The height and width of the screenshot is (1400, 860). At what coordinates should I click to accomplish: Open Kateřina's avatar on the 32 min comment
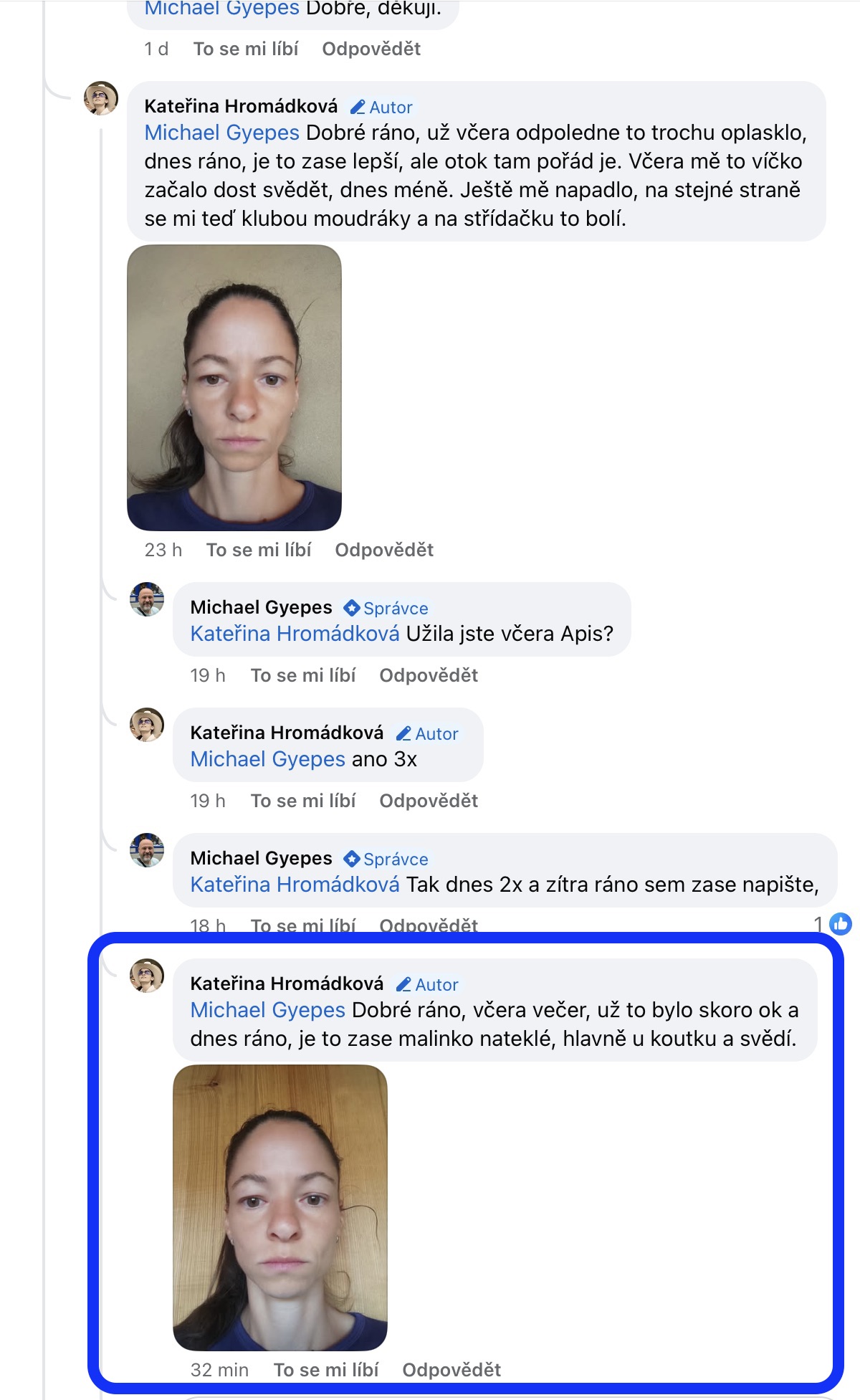coord(147,976)
